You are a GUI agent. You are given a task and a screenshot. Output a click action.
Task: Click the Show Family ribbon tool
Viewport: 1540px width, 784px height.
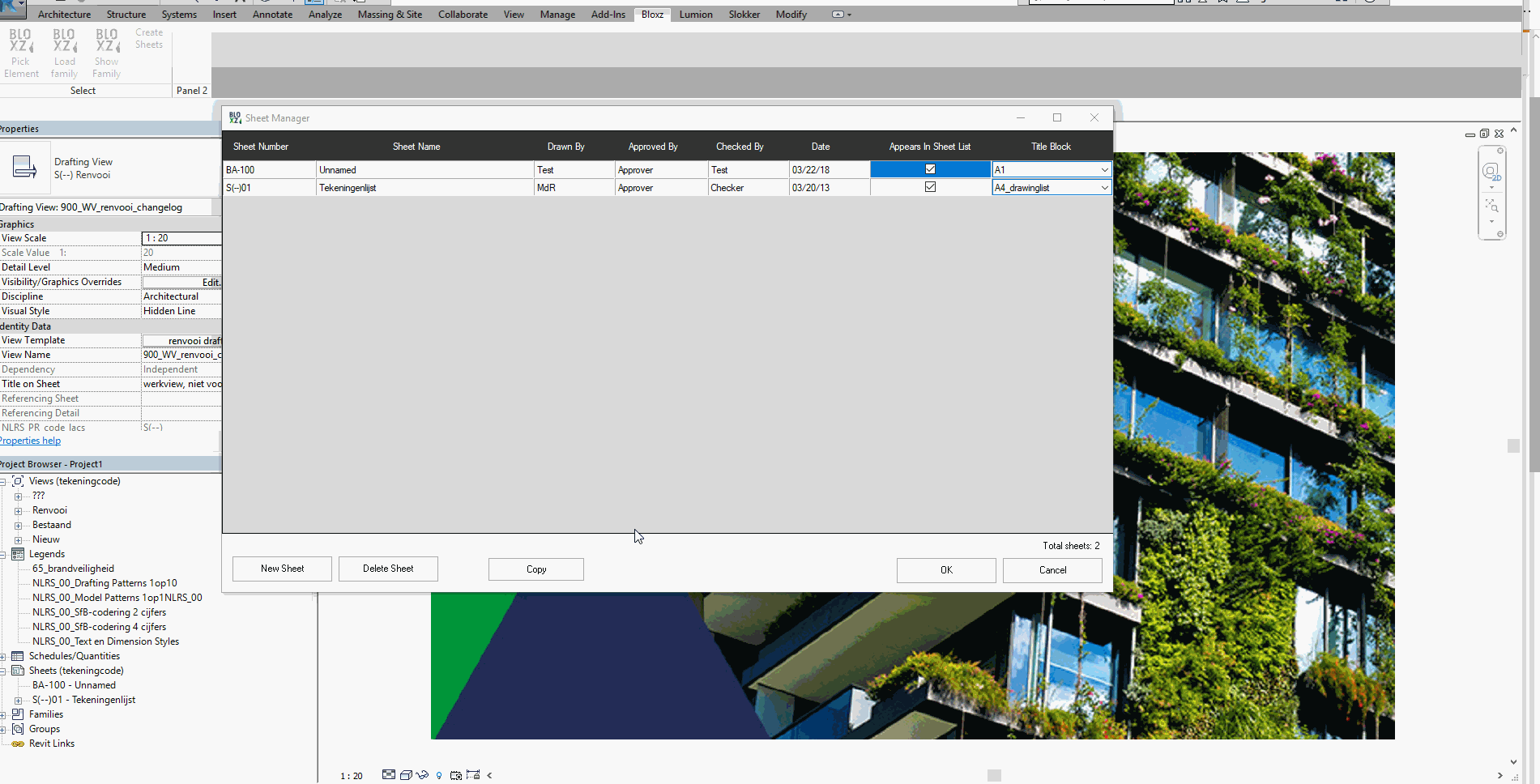coord(106,53)
